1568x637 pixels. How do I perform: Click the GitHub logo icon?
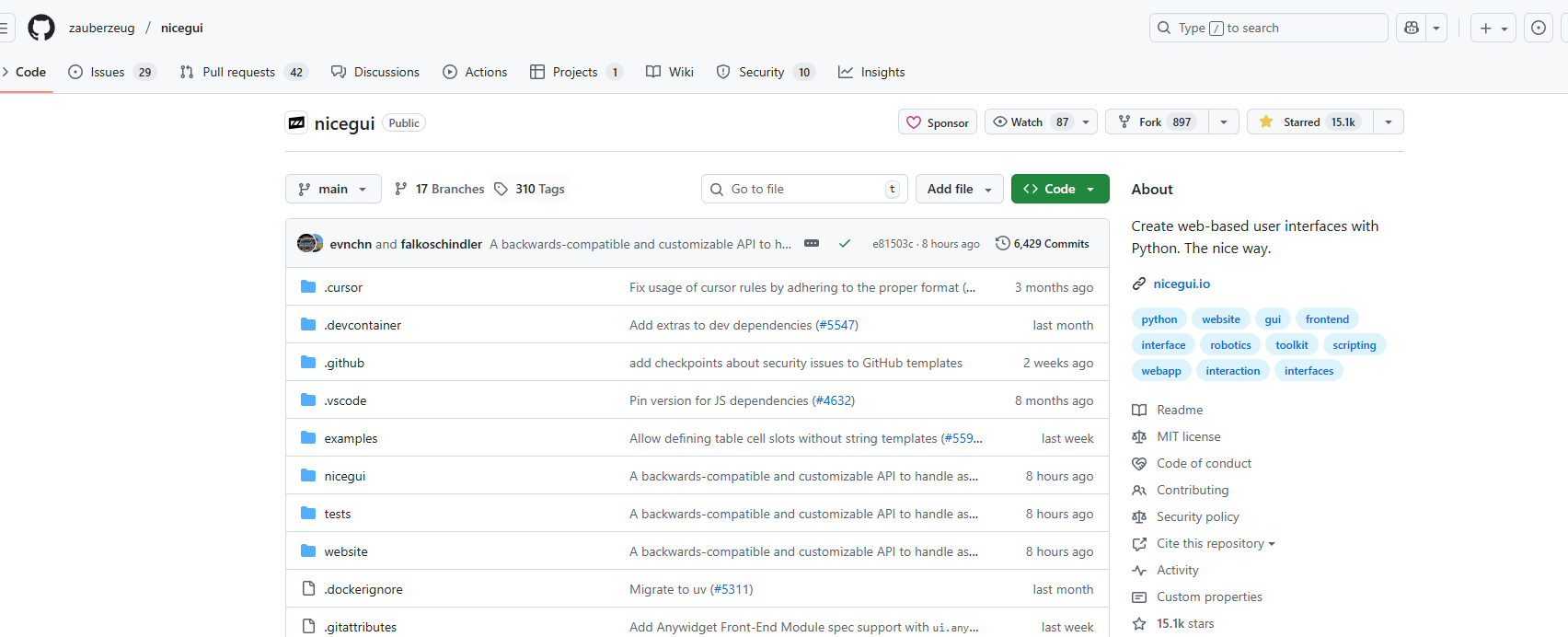(41, 28)
